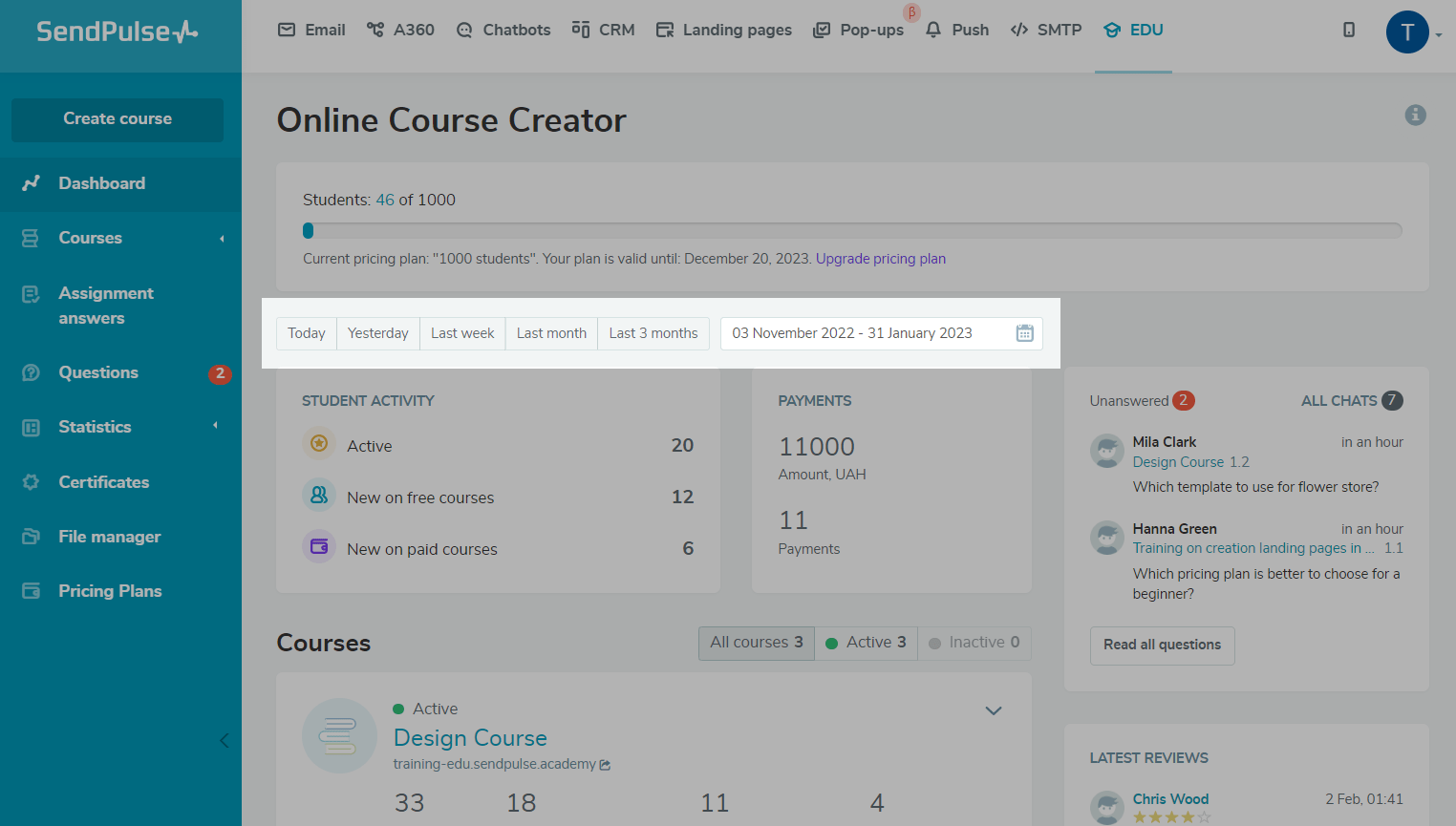
Task: Click the mobile device icon in the header
Action: click(1348, 30)
